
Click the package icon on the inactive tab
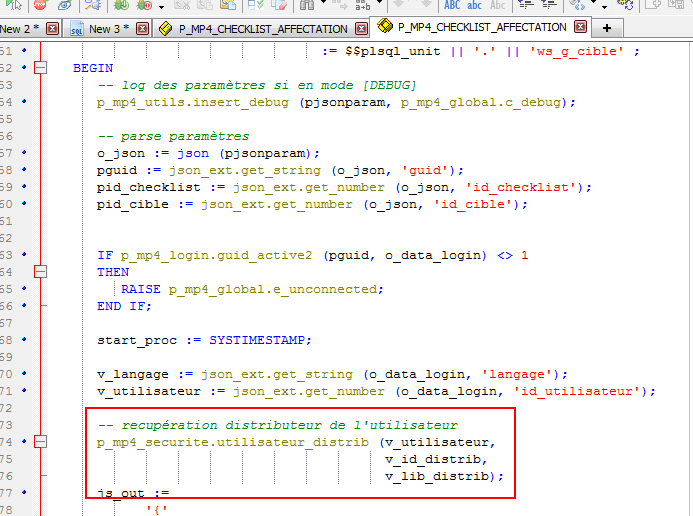pyautogui.click(x=166, y=29)
